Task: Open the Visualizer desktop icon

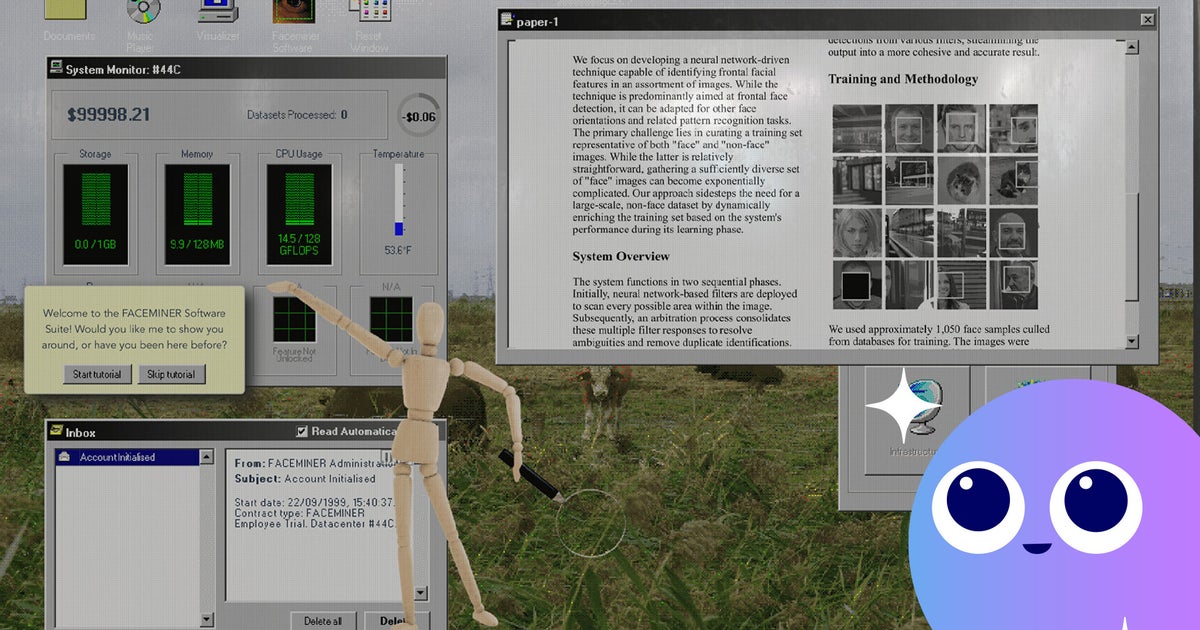Action: pos(217,12)
